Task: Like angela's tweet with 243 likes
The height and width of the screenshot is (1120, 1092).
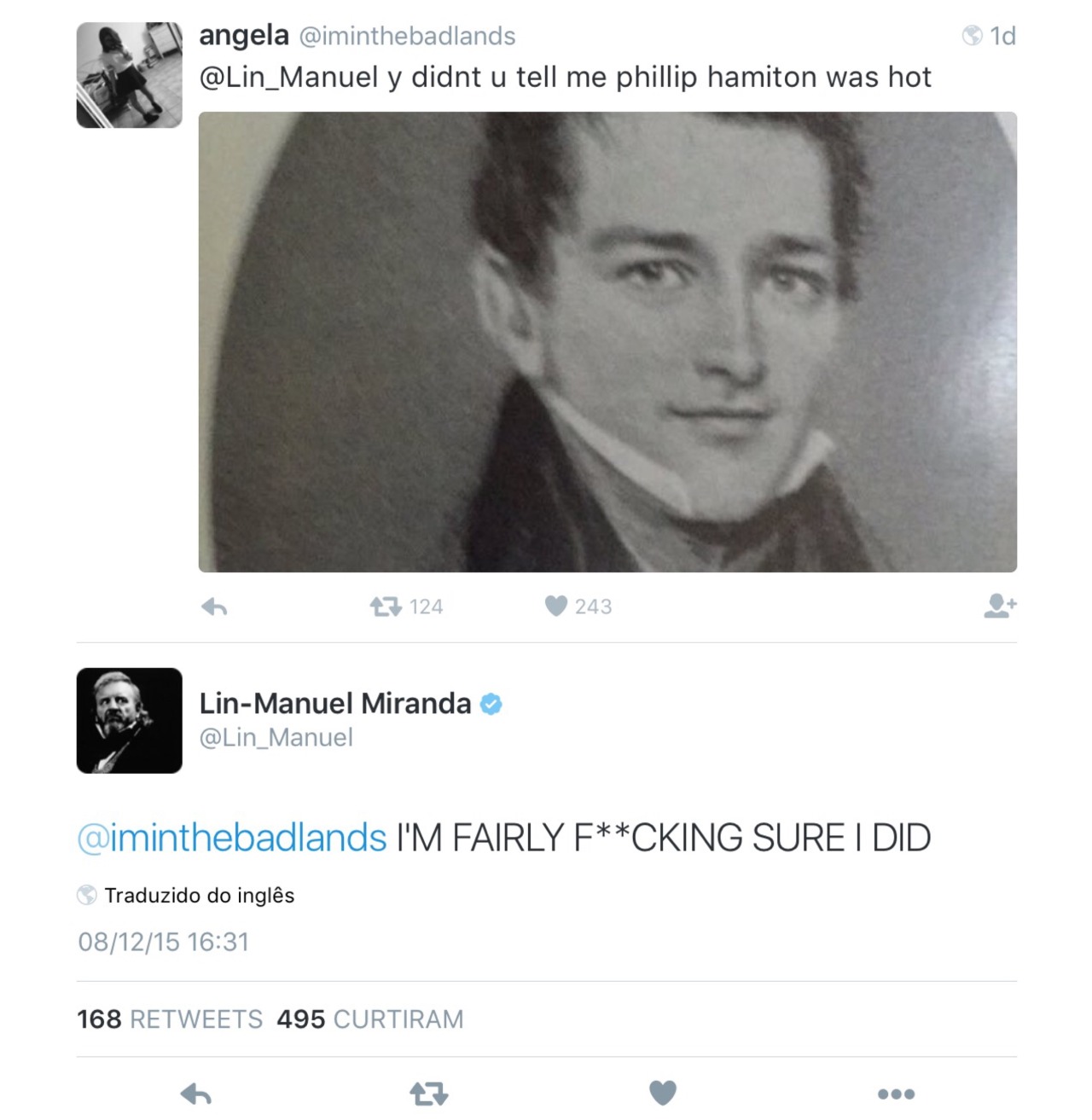Action: [x=556, y=606]
